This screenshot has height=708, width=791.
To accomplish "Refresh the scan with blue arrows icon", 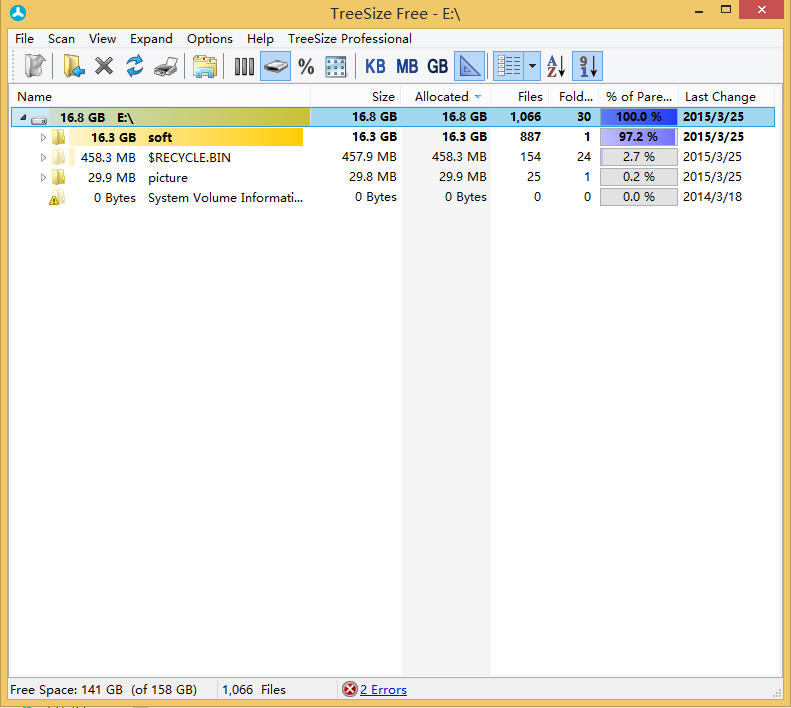I will (135, 66).
